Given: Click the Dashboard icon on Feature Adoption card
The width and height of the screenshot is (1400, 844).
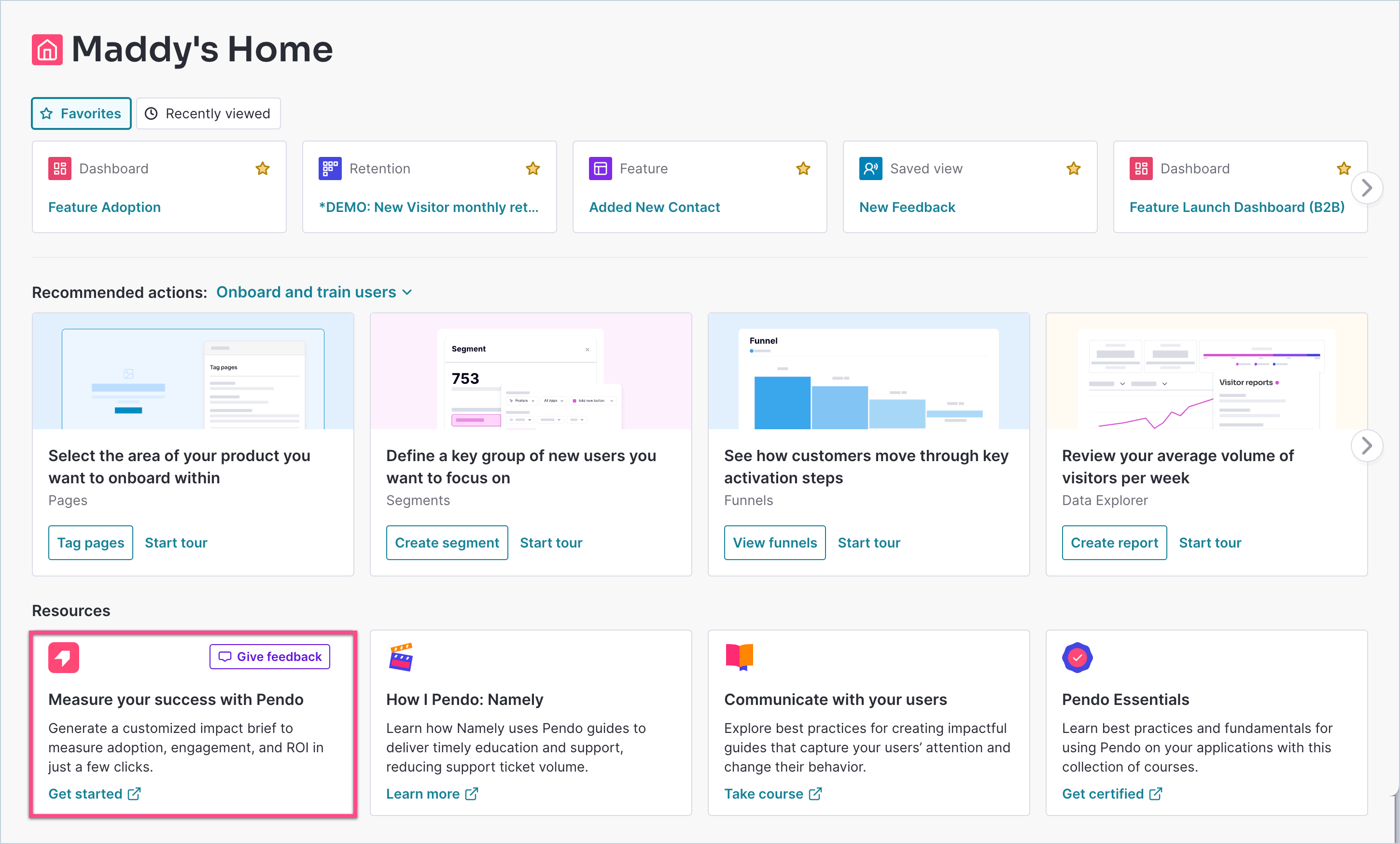Looking at the screenshot, I should 60,169.
